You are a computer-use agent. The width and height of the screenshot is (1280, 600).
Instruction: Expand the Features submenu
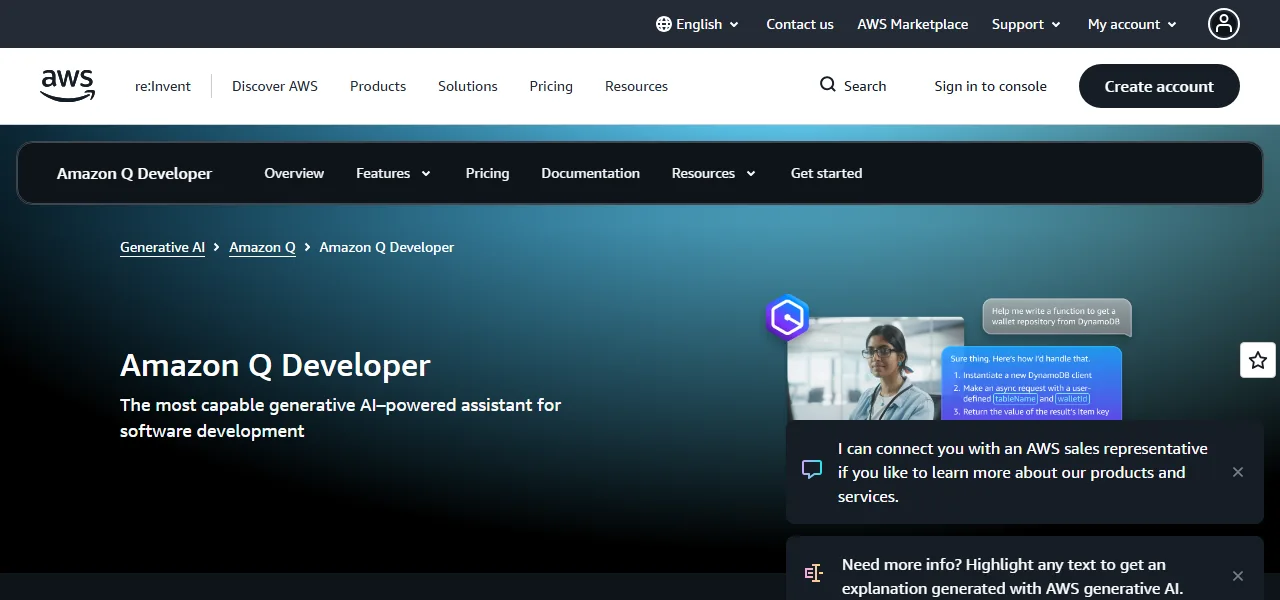[393, 173]
